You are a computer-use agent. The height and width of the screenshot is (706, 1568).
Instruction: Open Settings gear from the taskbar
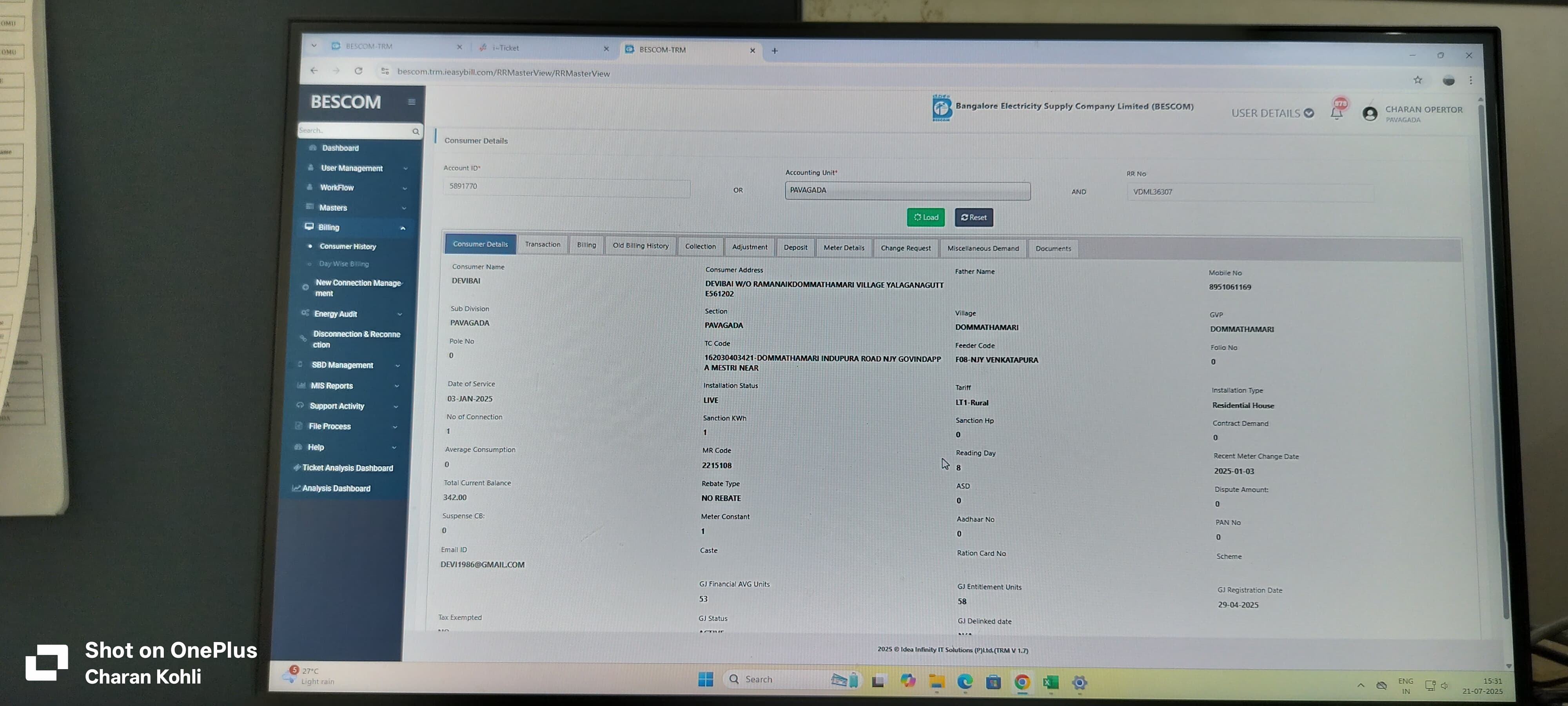[1079, 683]
